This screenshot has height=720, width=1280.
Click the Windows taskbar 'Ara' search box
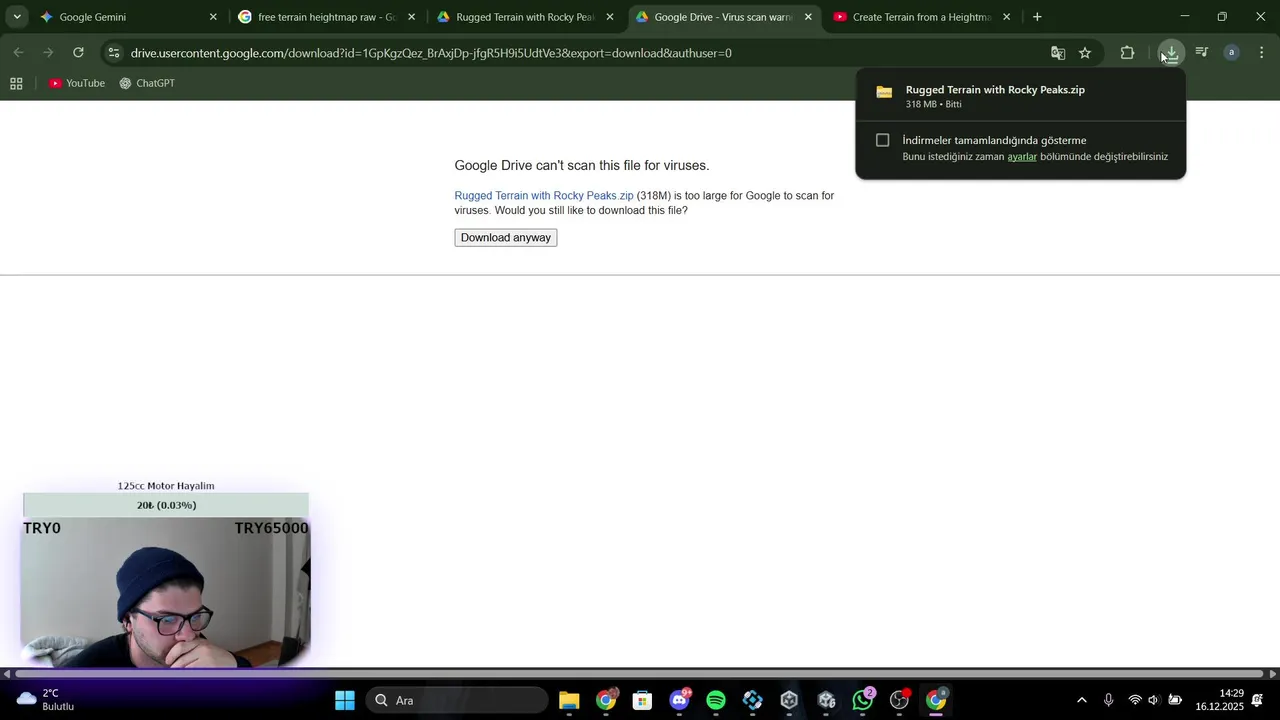tap(458, 700)
